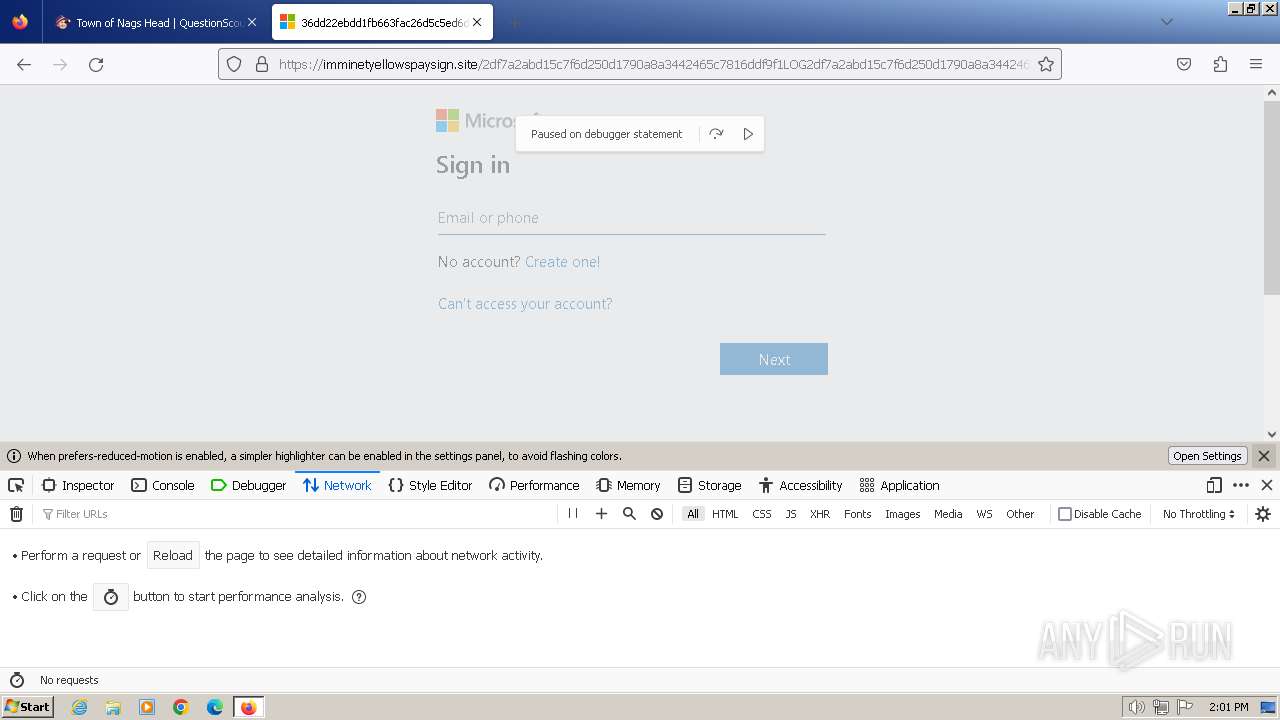Filter requests by XHR

820,514
